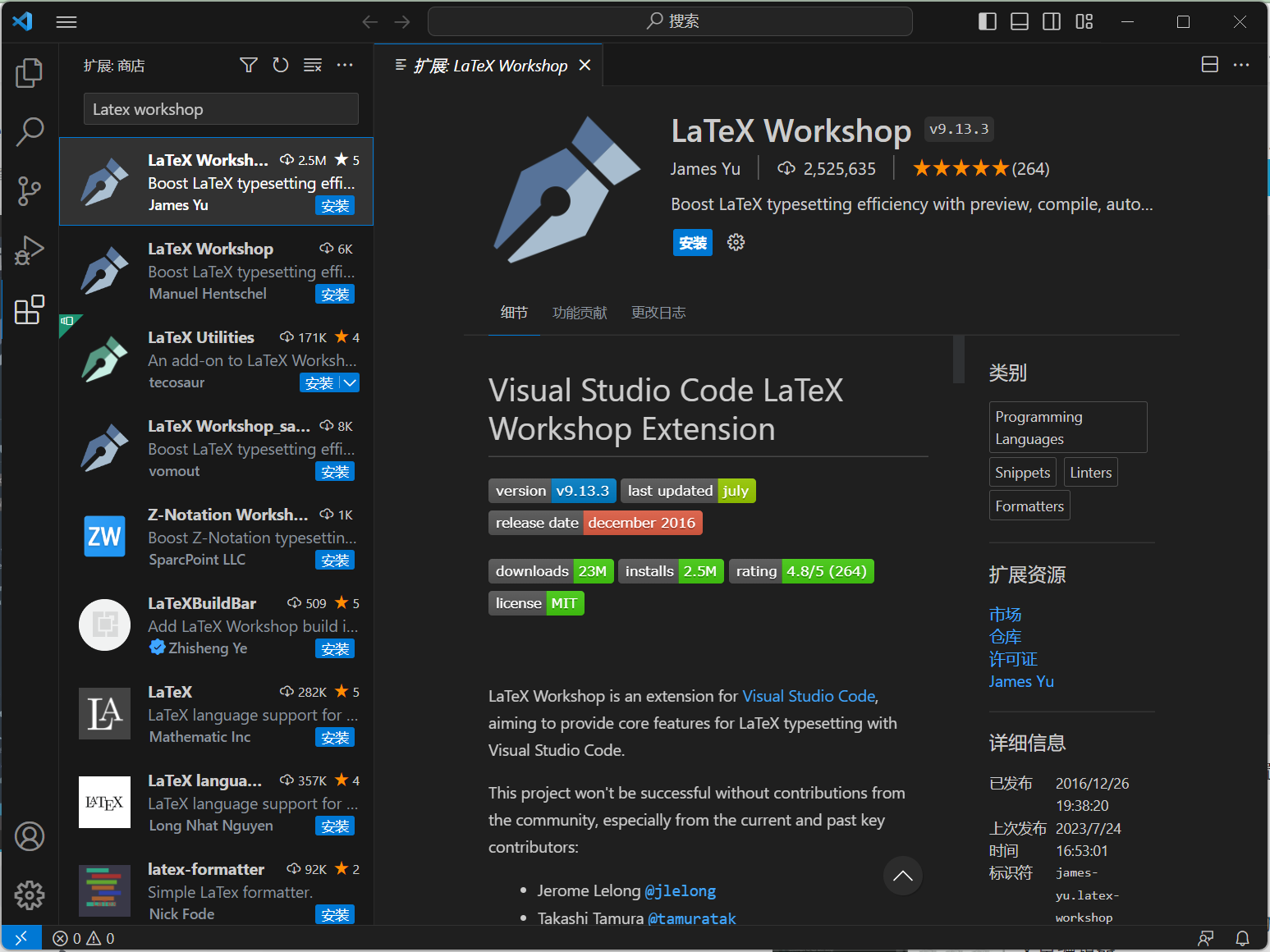The width and height of the screenshot is (1270, 952).
Task: Switch to the 细节 details tab
Action: coord(514,313)
